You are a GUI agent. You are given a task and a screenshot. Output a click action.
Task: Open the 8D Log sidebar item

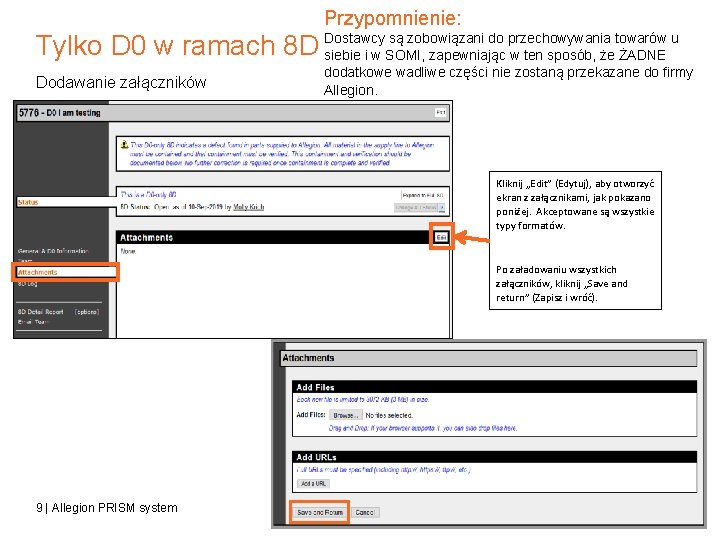coord(27,284)
